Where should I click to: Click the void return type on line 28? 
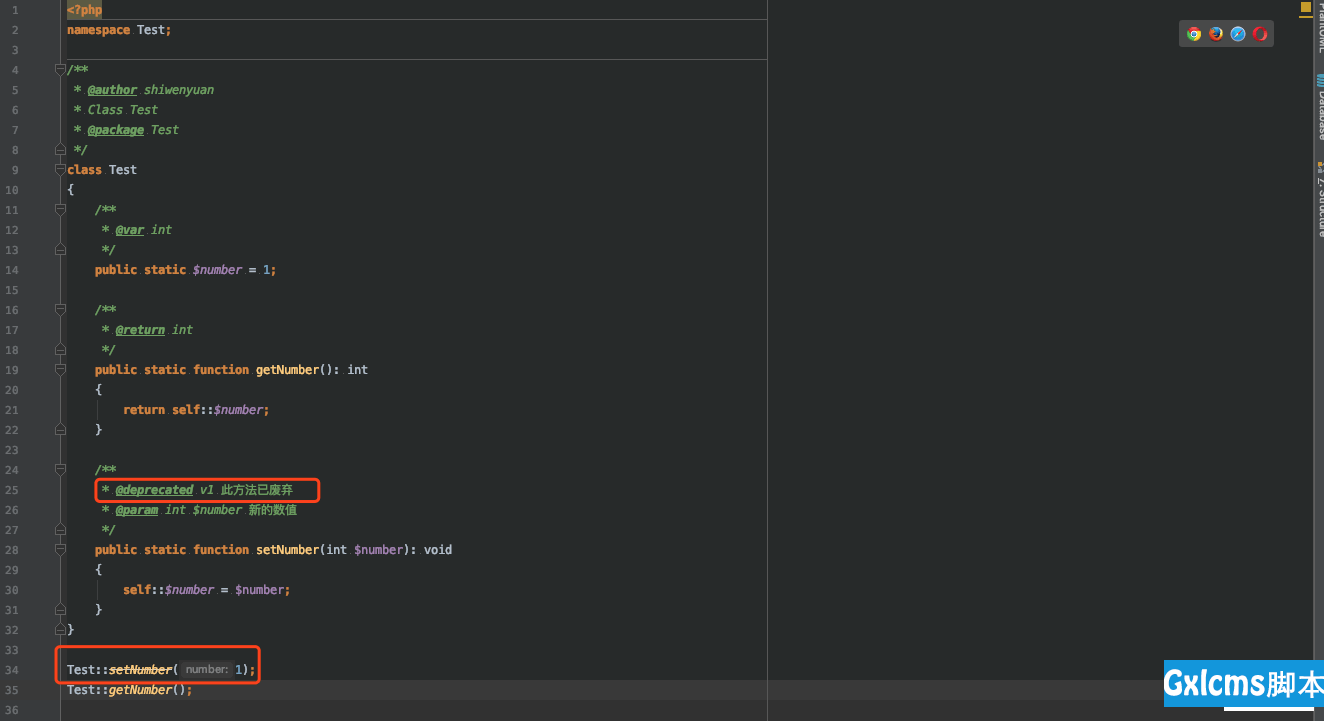coord(438,550)
